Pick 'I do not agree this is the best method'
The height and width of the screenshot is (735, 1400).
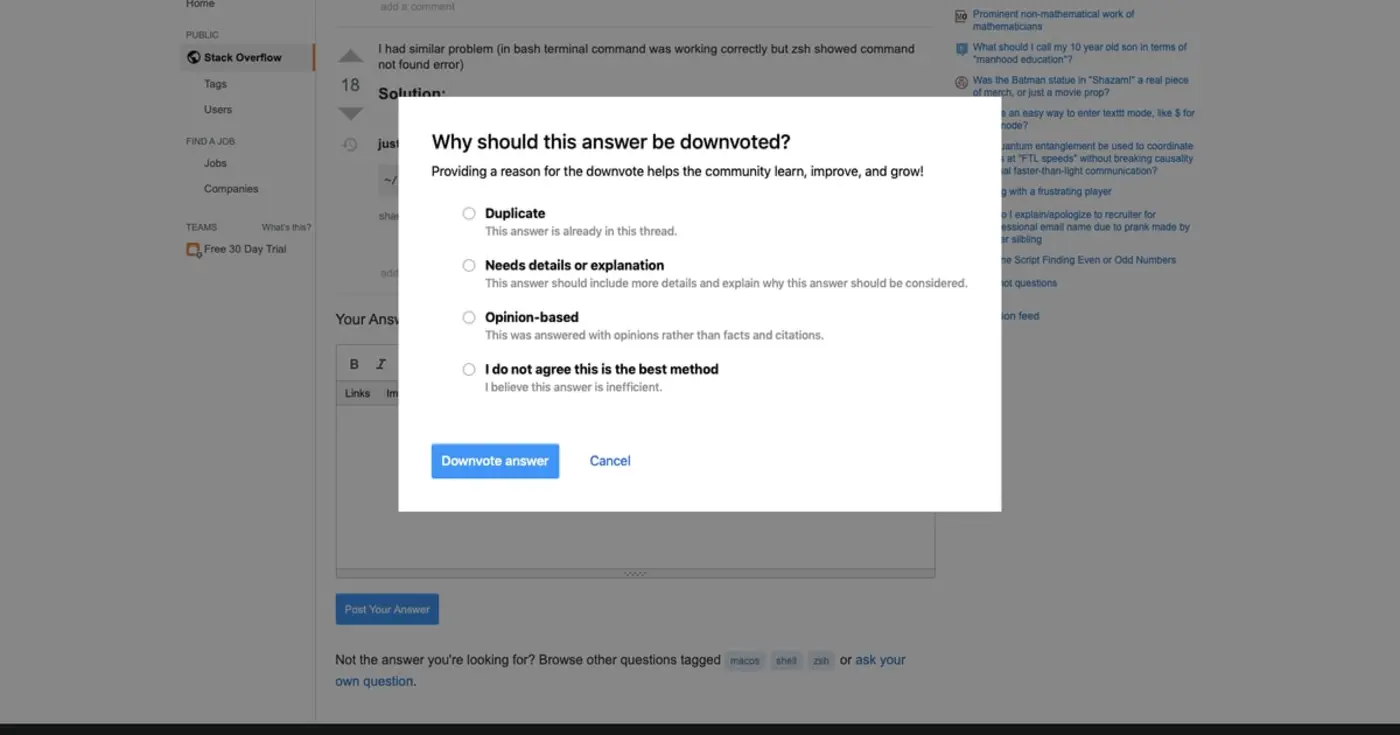[469, 369]
